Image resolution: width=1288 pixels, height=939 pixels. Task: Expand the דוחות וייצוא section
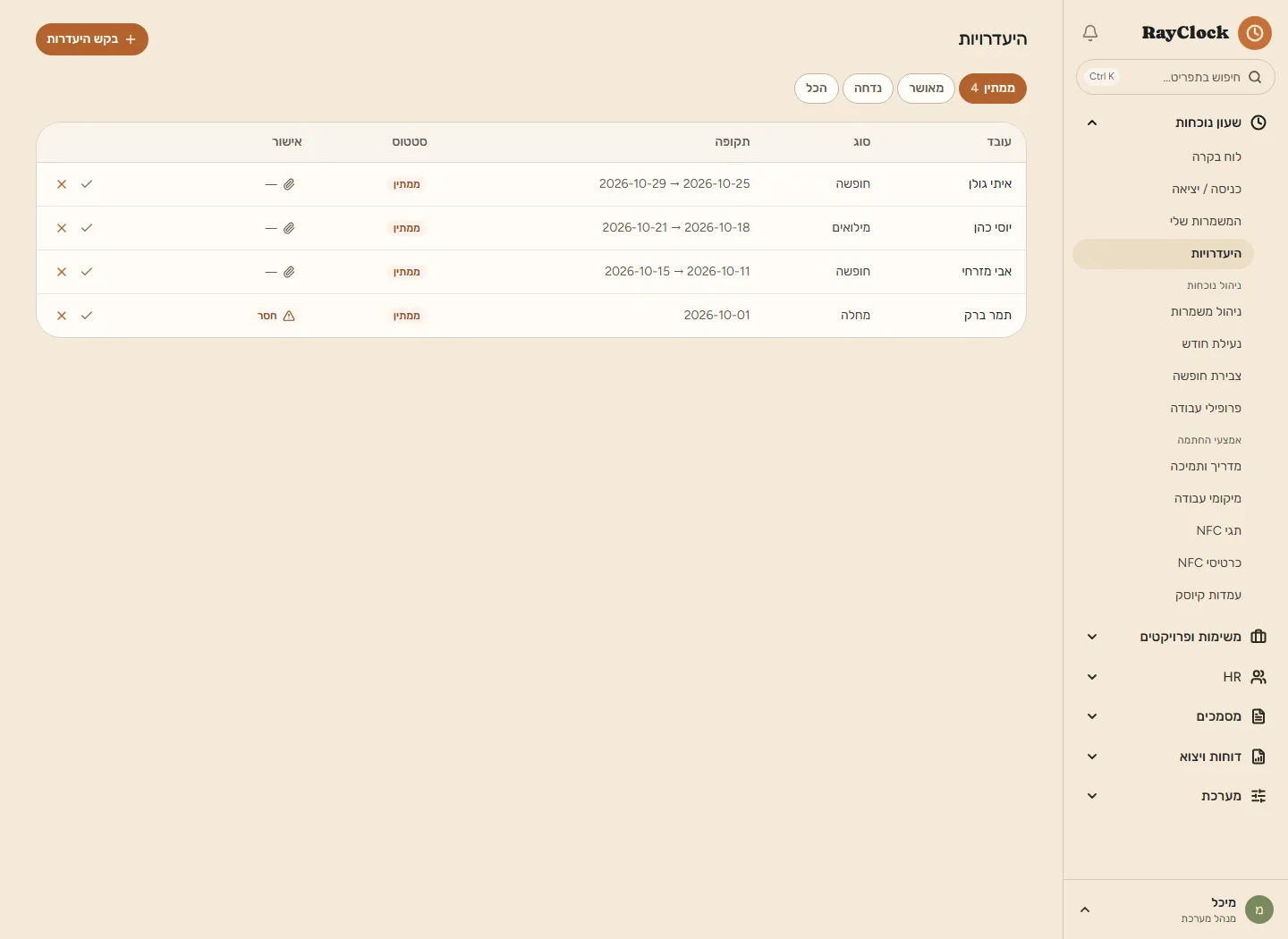click(1092, 757)
